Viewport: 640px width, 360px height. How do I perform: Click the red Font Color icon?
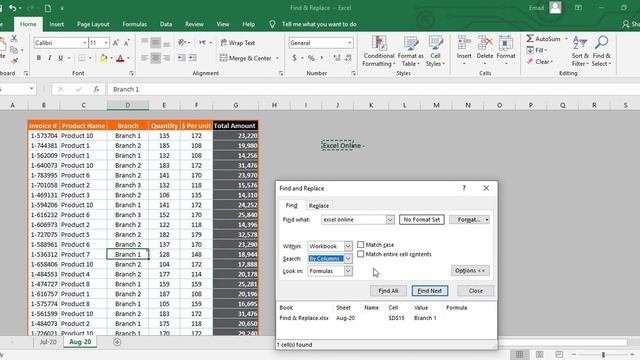click(x=120, y=58)
